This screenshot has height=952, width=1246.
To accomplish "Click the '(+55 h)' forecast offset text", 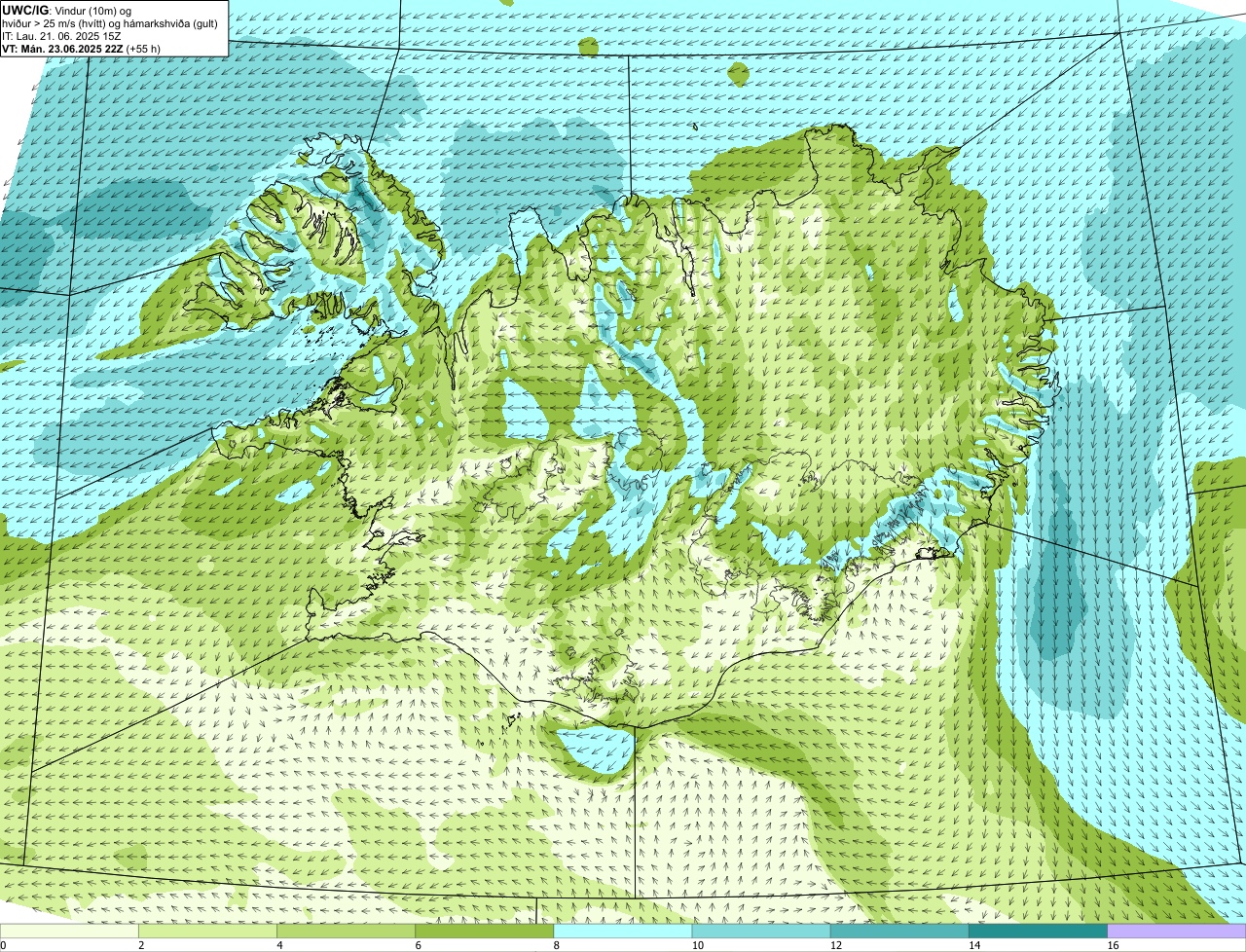I will [144, 49].
